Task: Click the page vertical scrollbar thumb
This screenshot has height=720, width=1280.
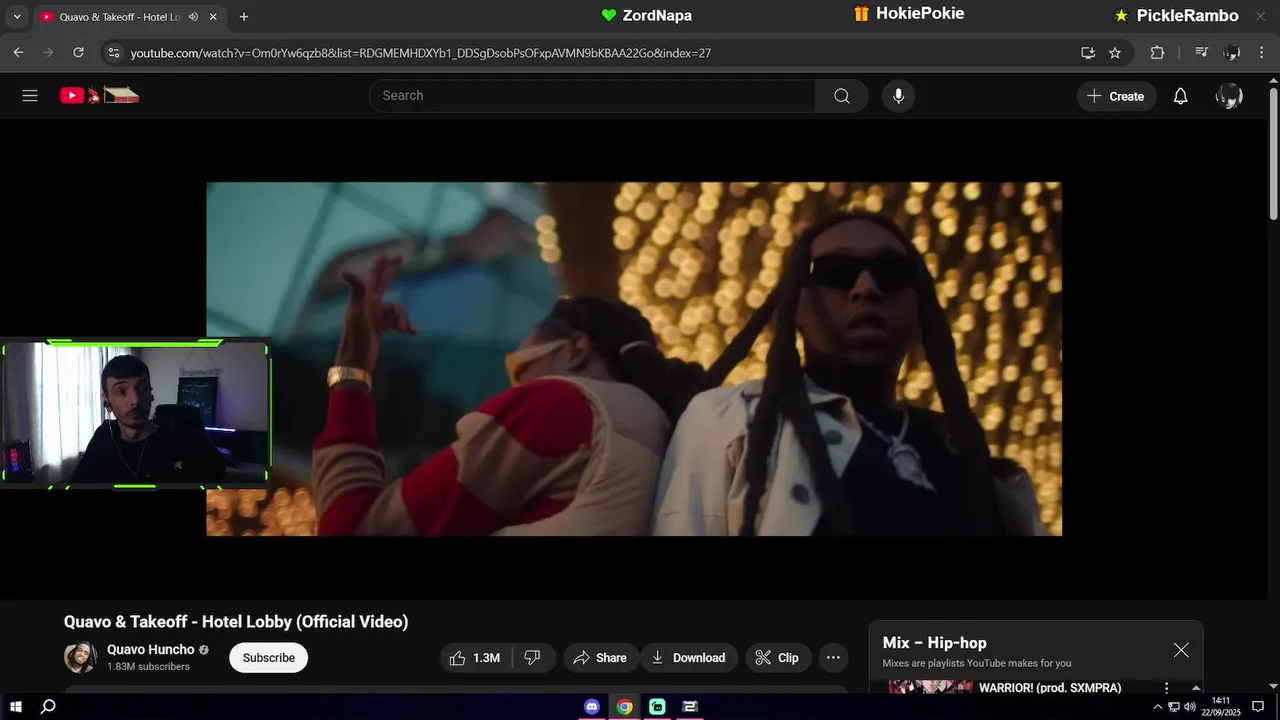Action: coord(1273,154)
